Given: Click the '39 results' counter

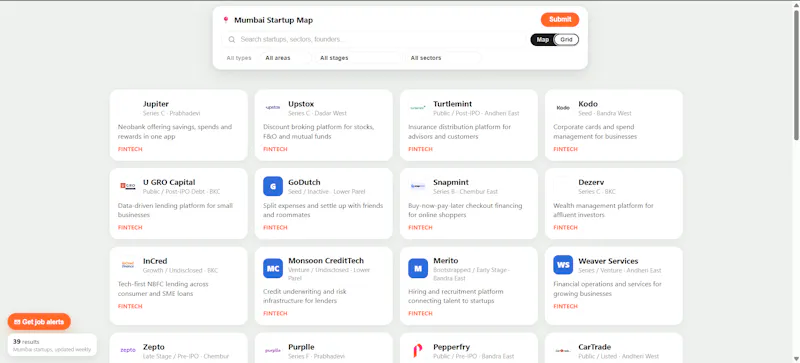Looking at the screenshot, I should [x=26, y=342].
